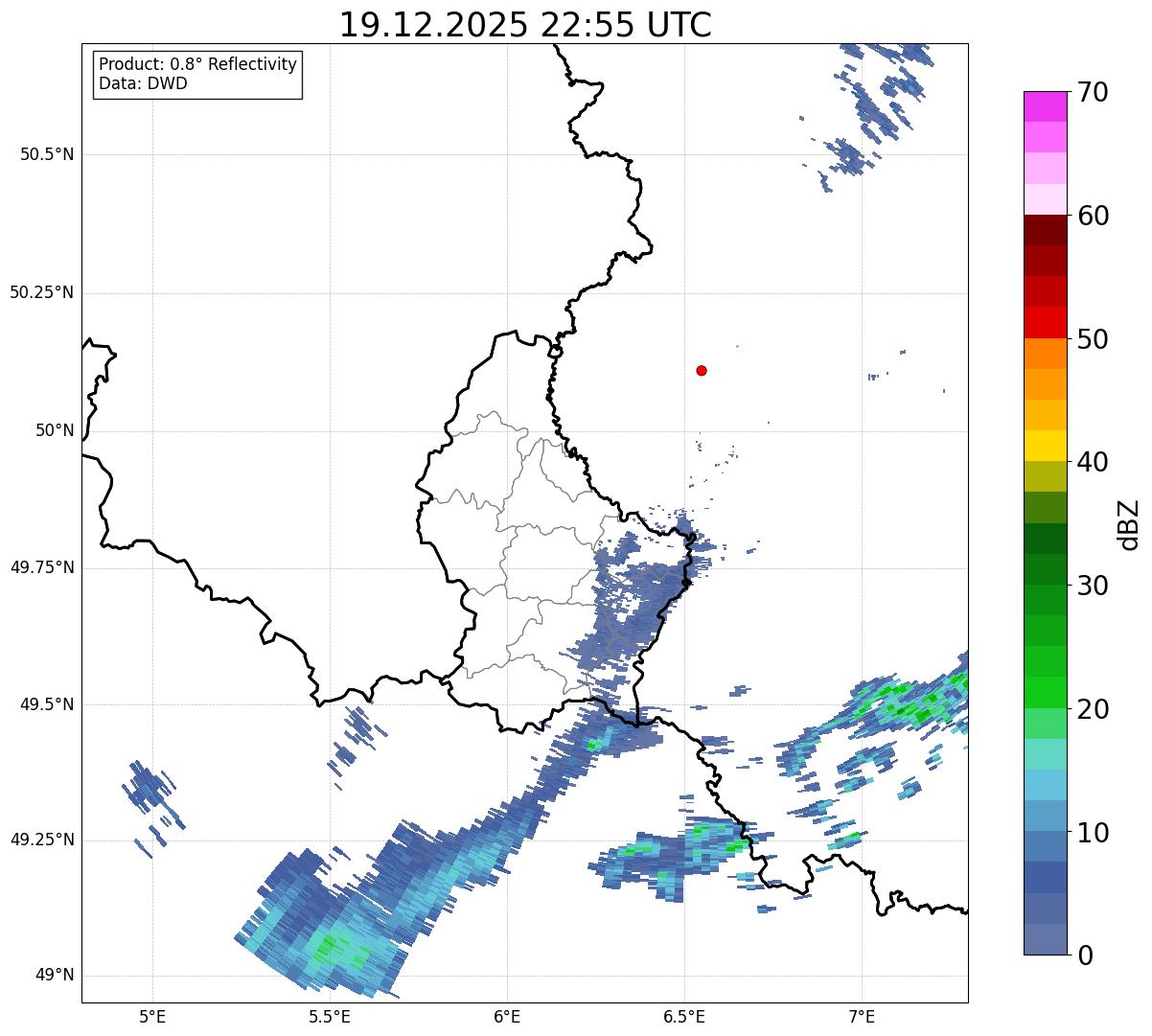The width and height of the screenshot is (1152, 1036).
Task: Click the 7°E longitude label
Action: click(x=863, y=1016)
